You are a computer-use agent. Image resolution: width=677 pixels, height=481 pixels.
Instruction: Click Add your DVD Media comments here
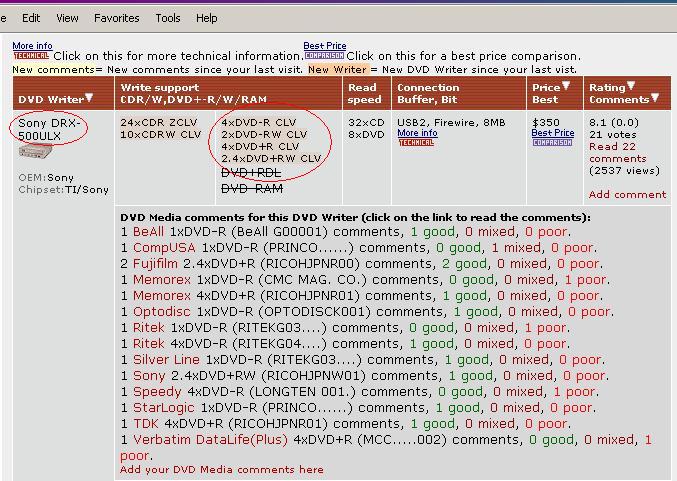coord(221,469)
